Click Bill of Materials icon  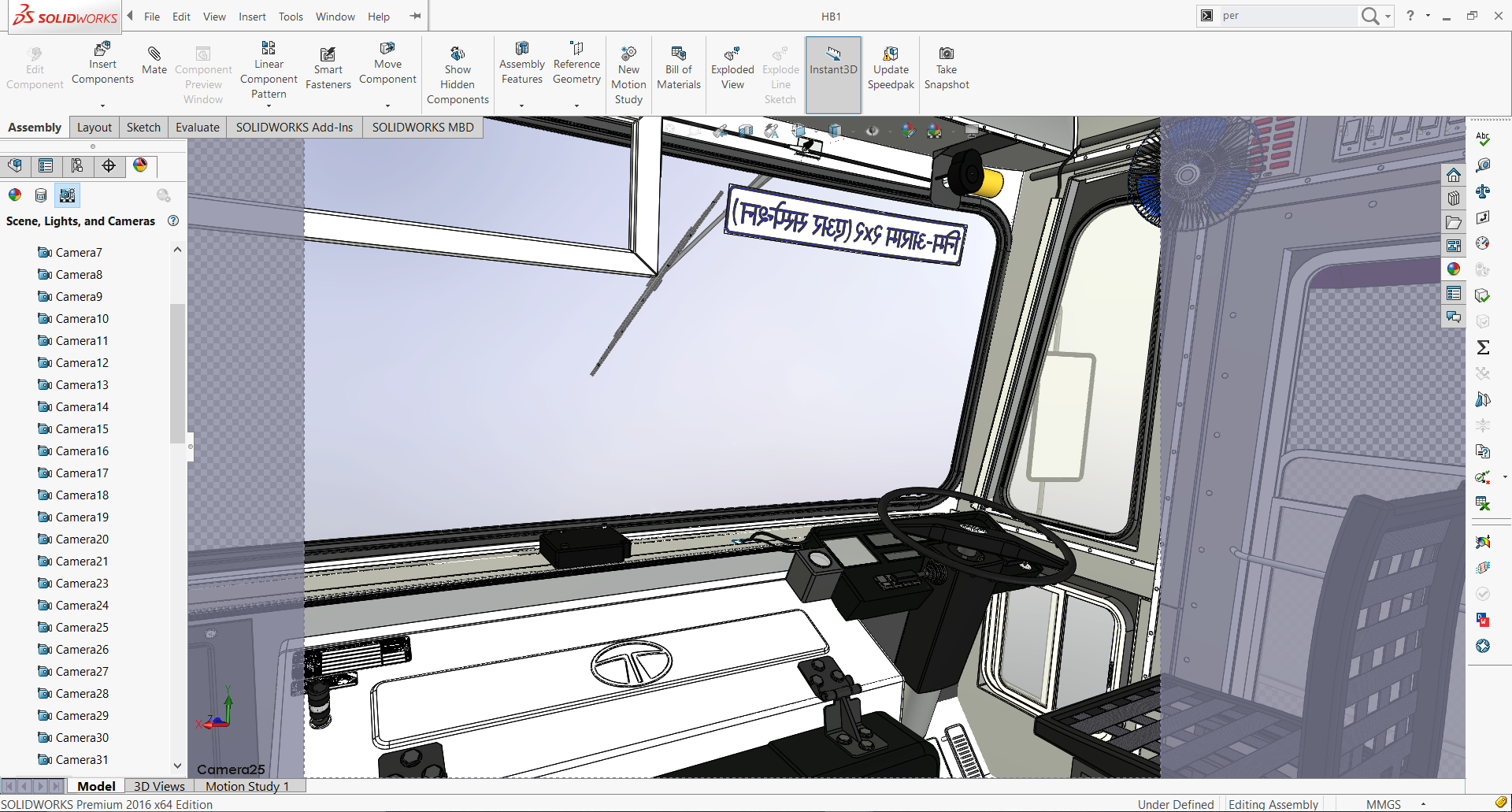[x=678, y=54]
